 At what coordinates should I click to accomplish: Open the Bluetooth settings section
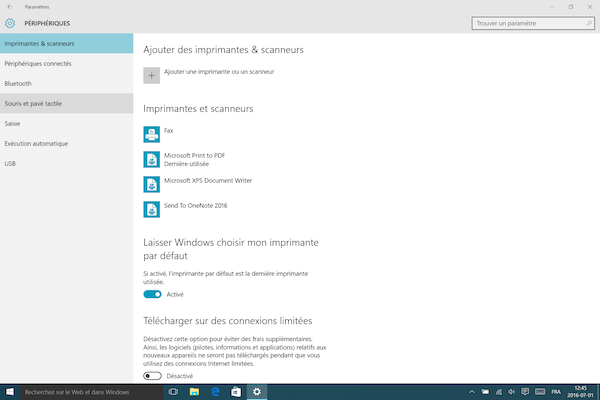coord(67,83)
